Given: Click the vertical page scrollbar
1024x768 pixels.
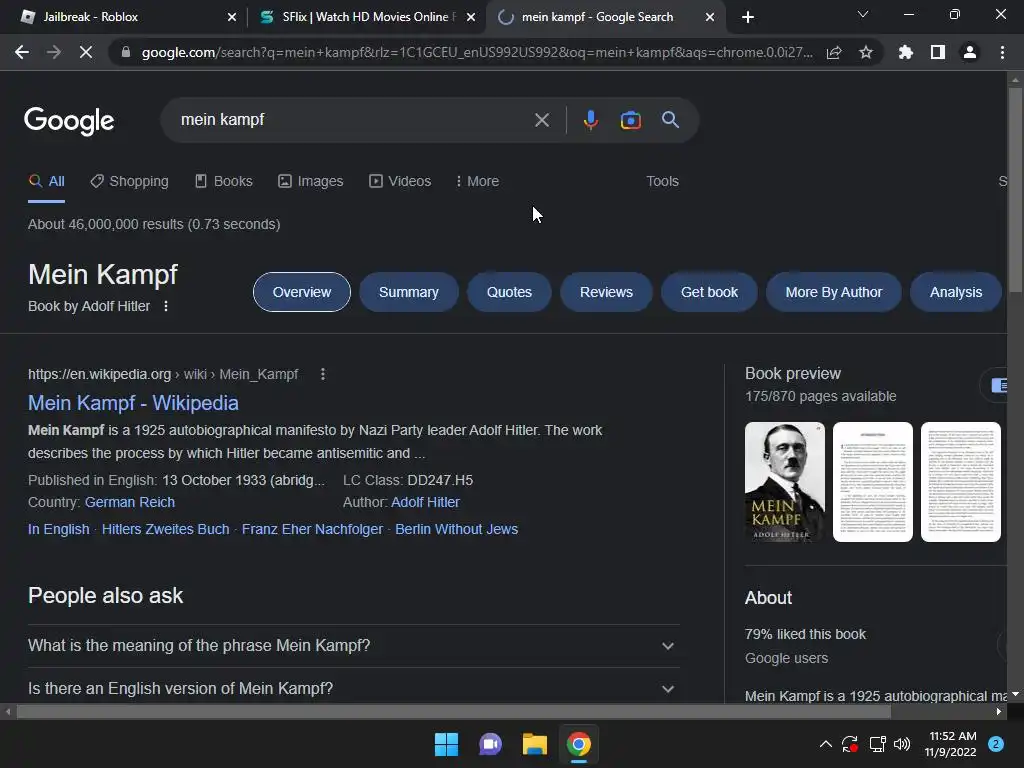Looking at the screenshot, I should pos(1015,189).
